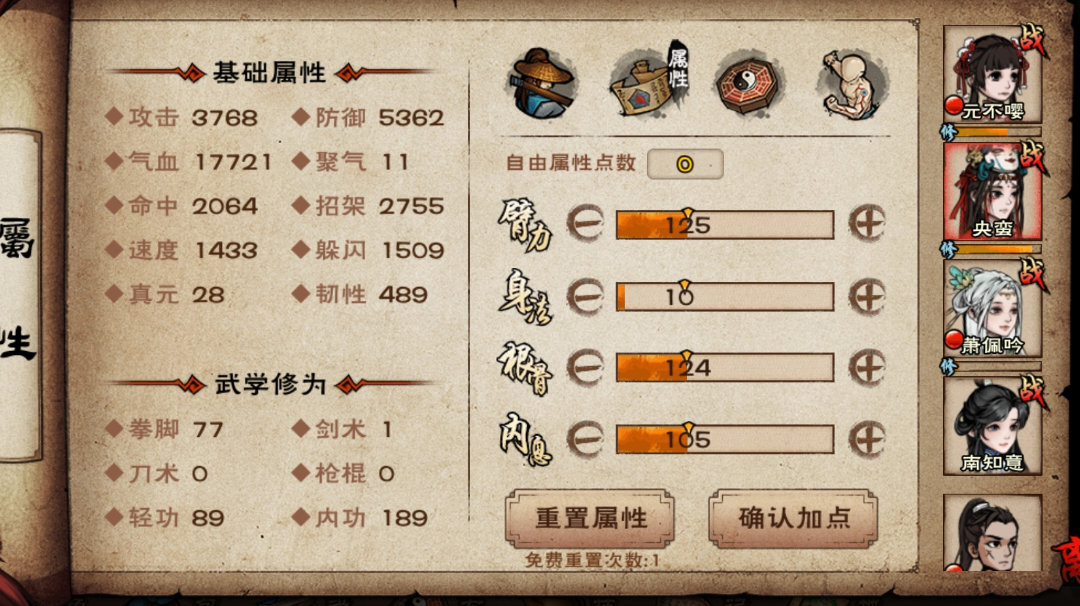Decrease 身法 with its minus button
1080x606 pixels.
585,297
